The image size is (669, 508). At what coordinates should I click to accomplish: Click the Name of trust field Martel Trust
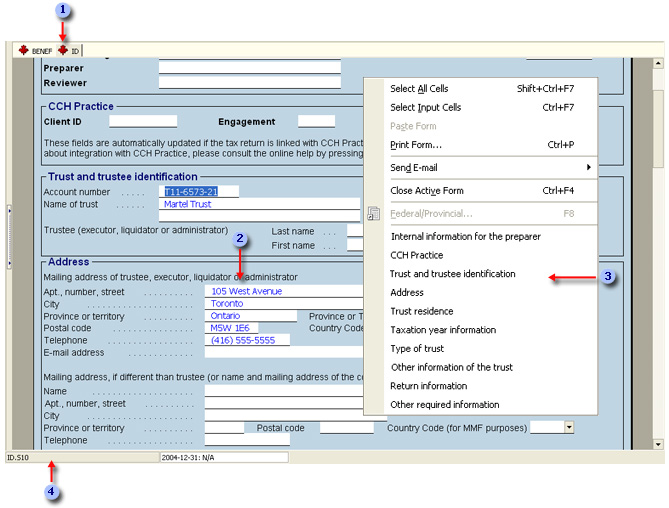[259, 204]
